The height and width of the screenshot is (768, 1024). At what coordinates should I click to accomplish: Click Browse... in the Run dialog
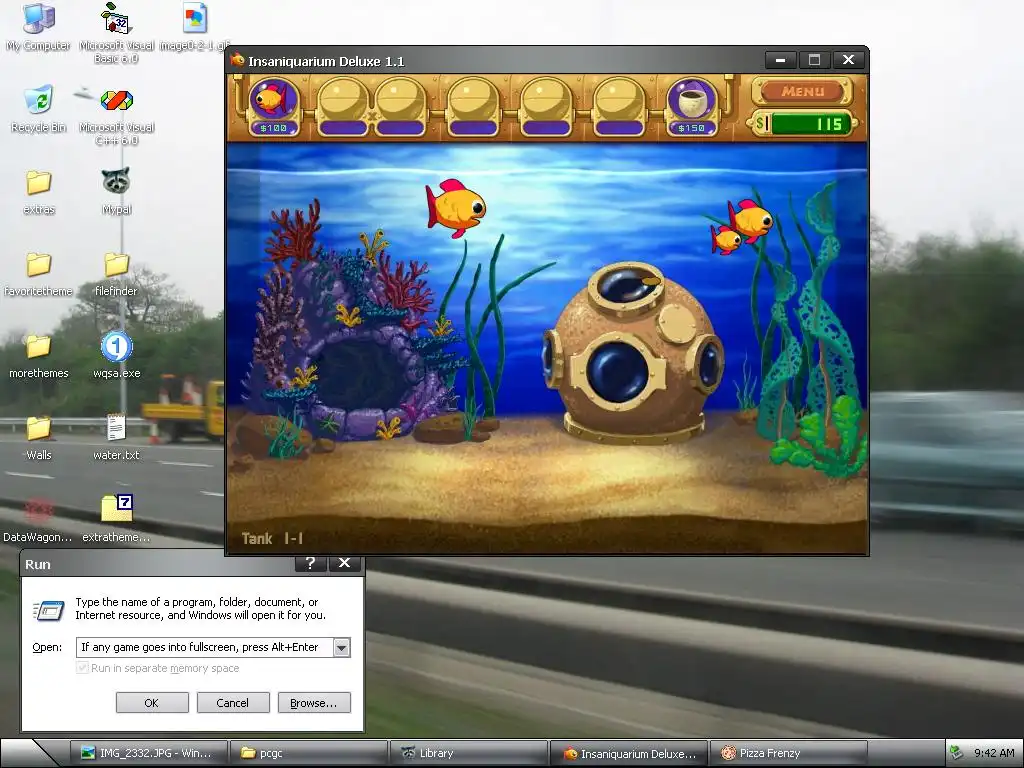point(313,703)
